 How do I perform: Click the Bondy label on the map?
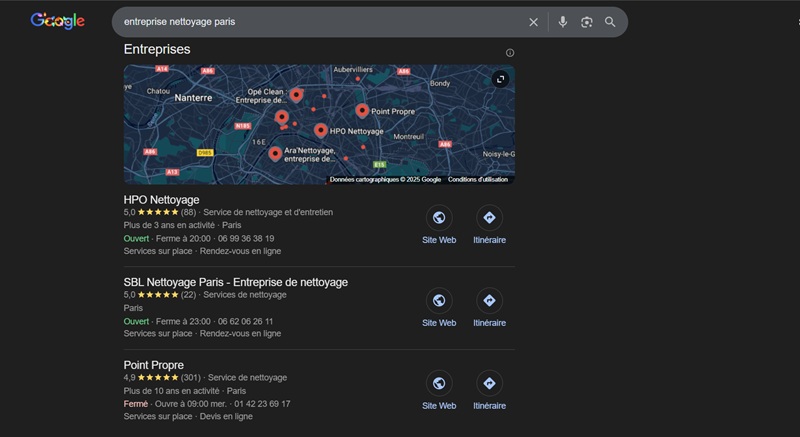click(x=440, y=83)
